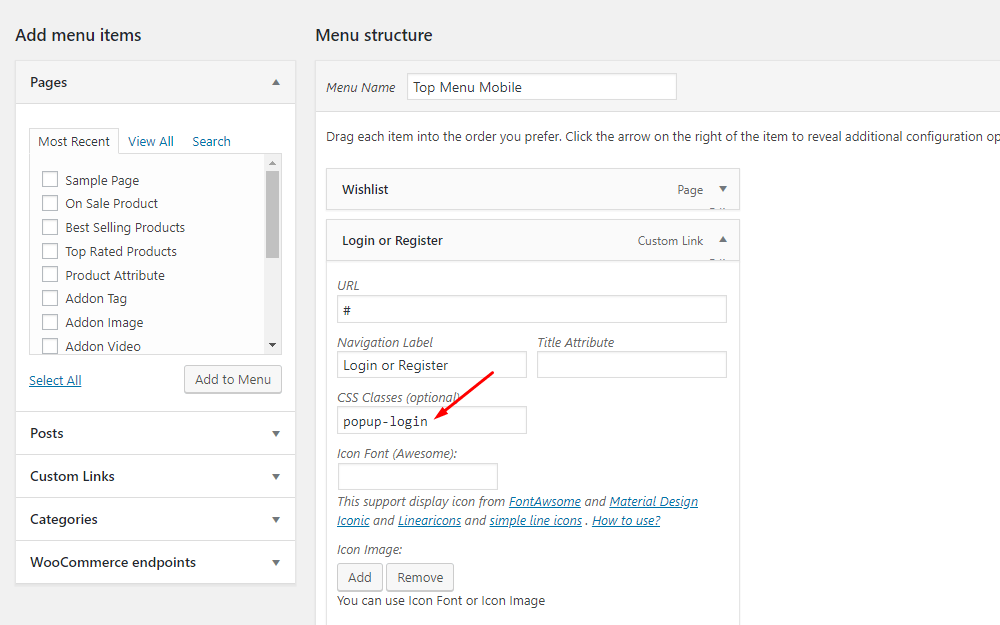Viewport: 1000px width, 625px height.
Task: Focus the Icon Font (Awesome) field
Action: (418, 476)
